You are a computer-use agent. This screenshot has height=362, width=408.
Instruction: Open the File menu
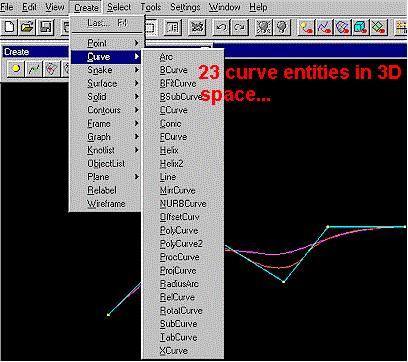(7, 7)
